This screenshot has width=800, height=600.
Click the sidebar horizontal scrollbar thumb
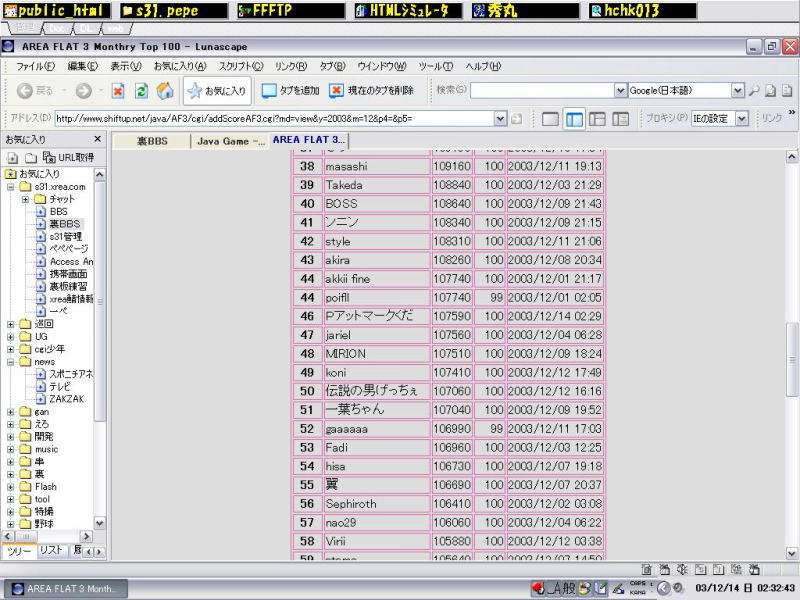(x=26, y=536)
